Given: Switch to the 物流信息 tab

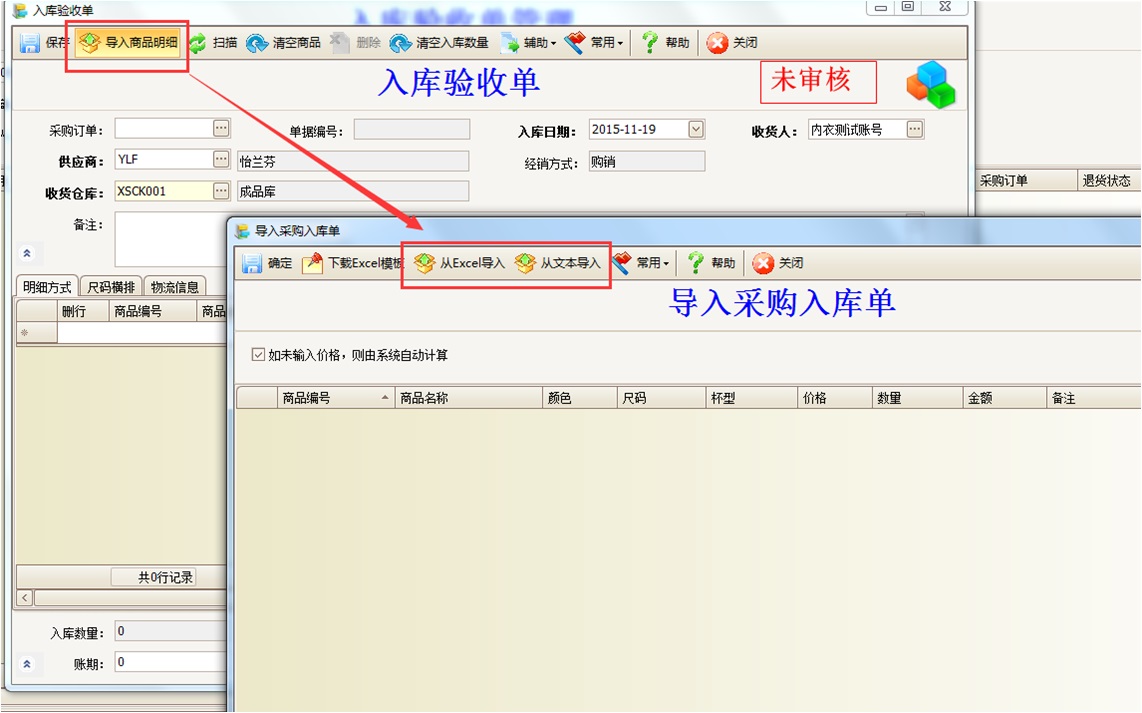Looking at the screenshot, I should pyautogui.click(x=174, y=287).
